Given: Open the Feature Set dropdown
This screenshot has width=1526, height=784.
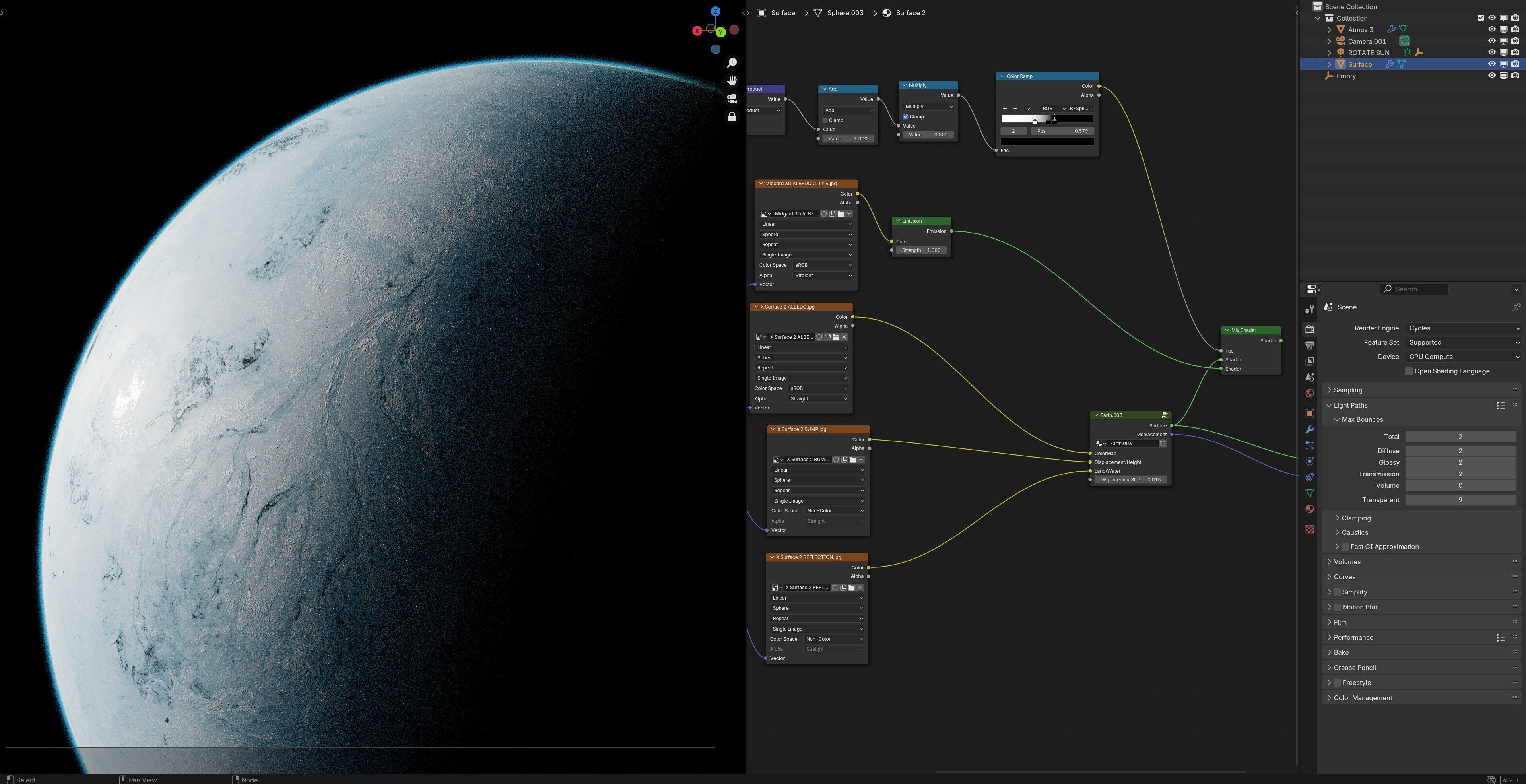Looking at the screenshot, I should pos(1463,342).
